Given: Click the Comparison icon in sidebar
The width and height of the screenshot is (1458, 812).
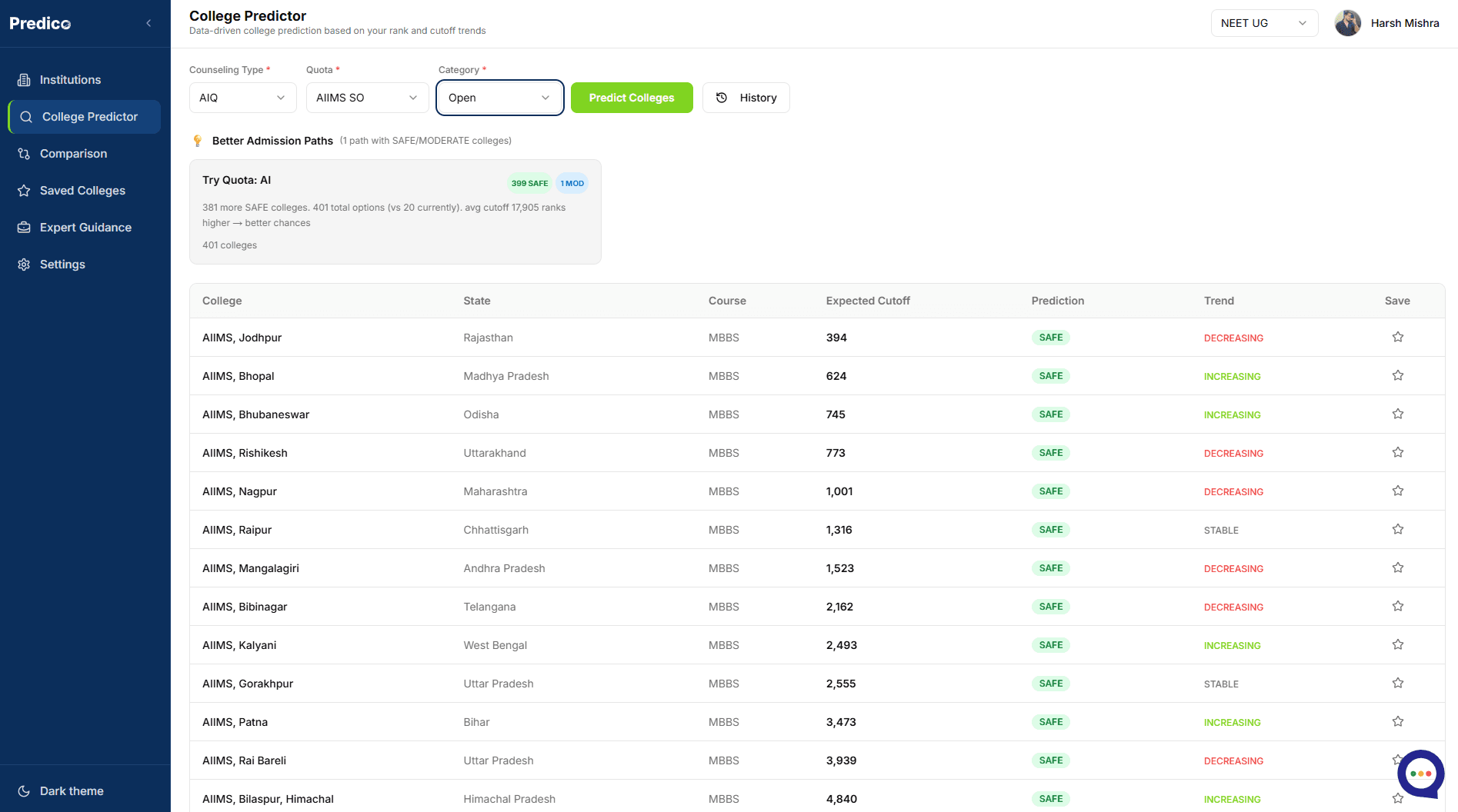Looking at the screenshot, I should point(24,154).
